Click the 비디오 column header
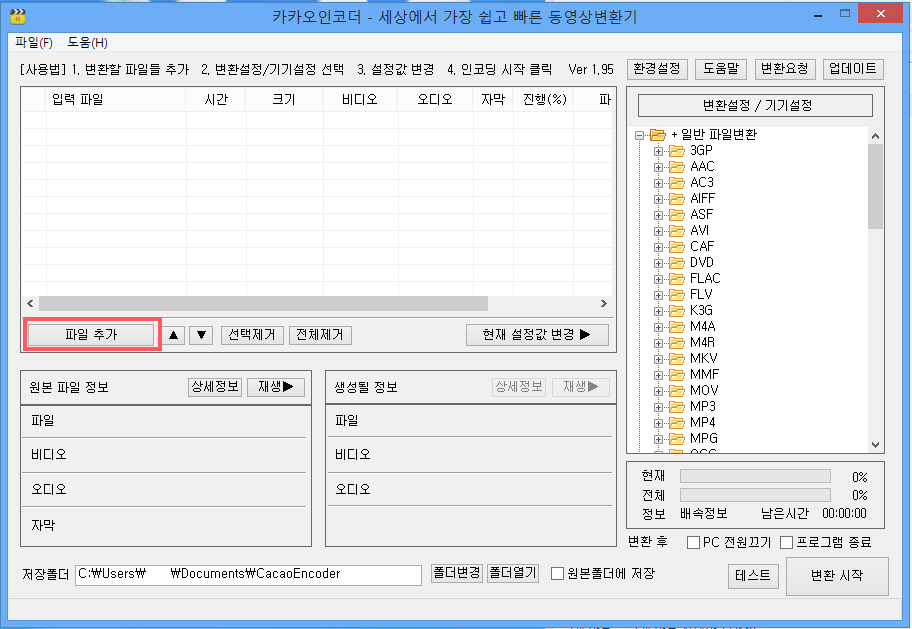Viewport: 912px width, 629px height. coord(360,99)
